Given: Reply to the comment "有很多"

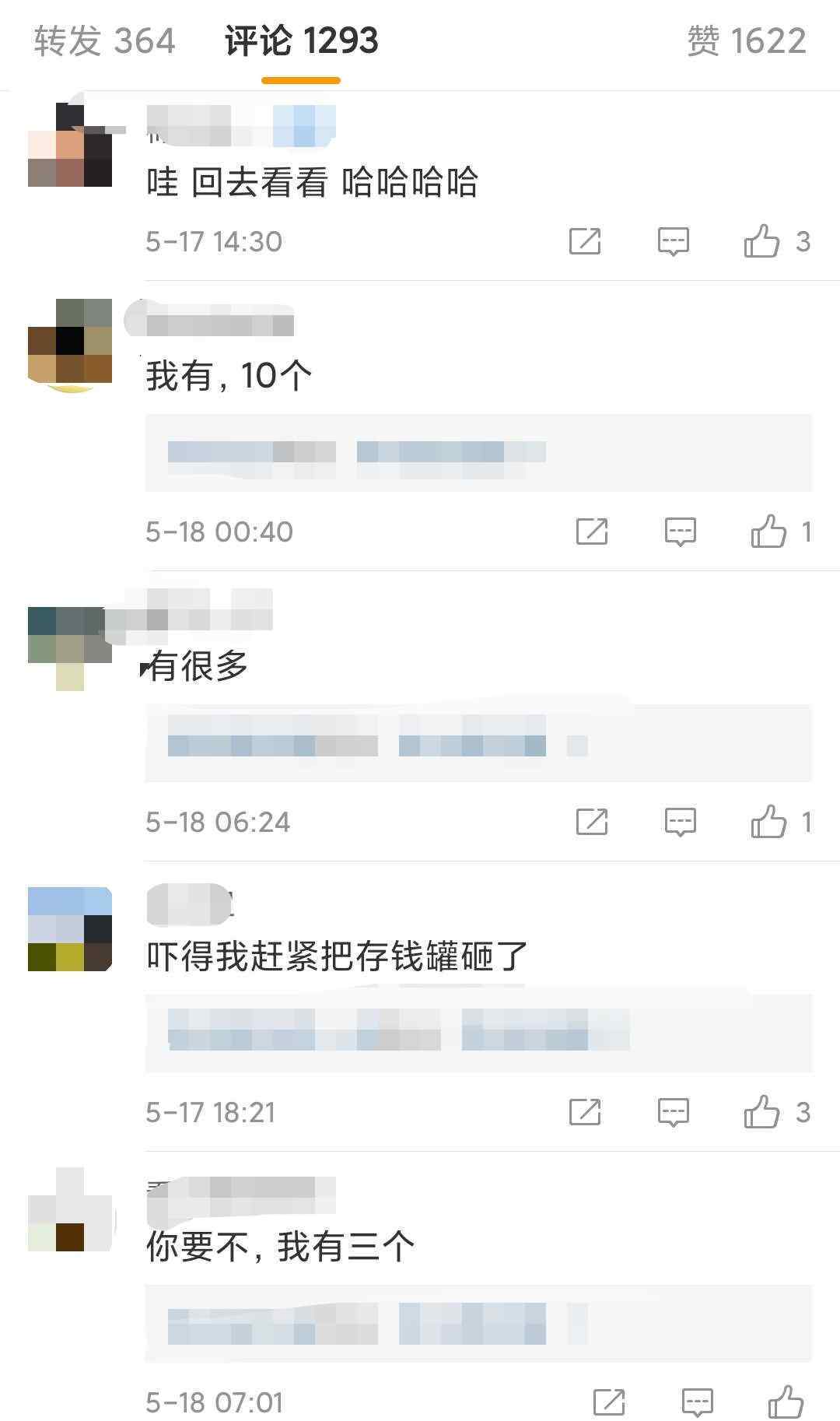Looking at the screenshot, I should pyautogui.click(x=681, y=822).
